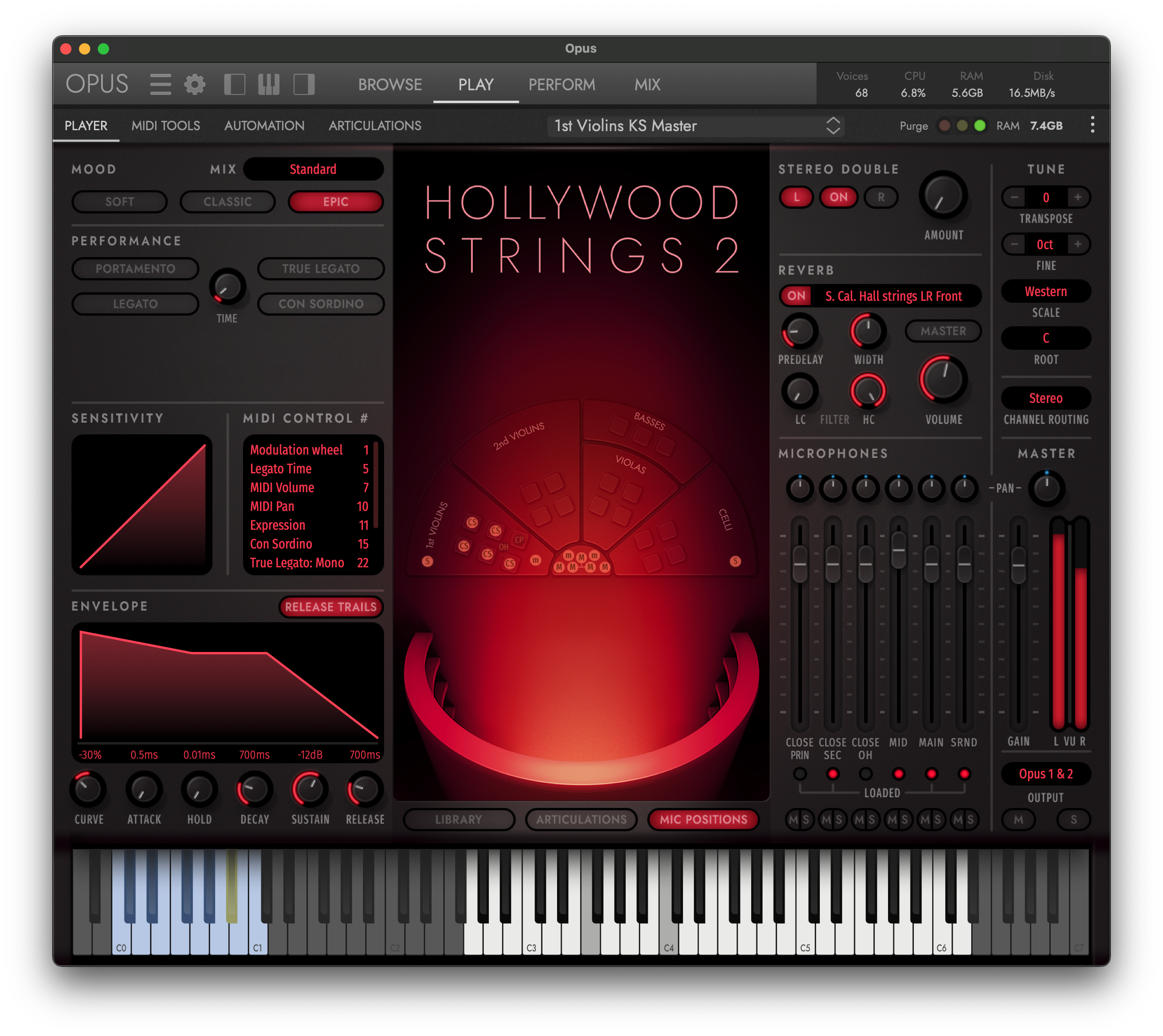Select Stereo Double right channel R

pos(880,197)
